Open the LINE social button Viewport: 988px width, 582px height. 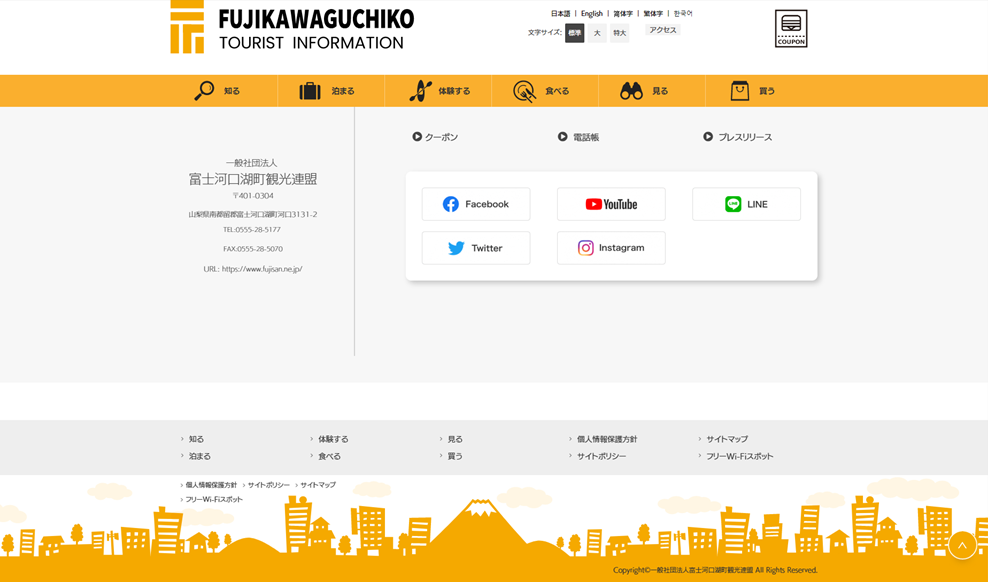point(746,204)
